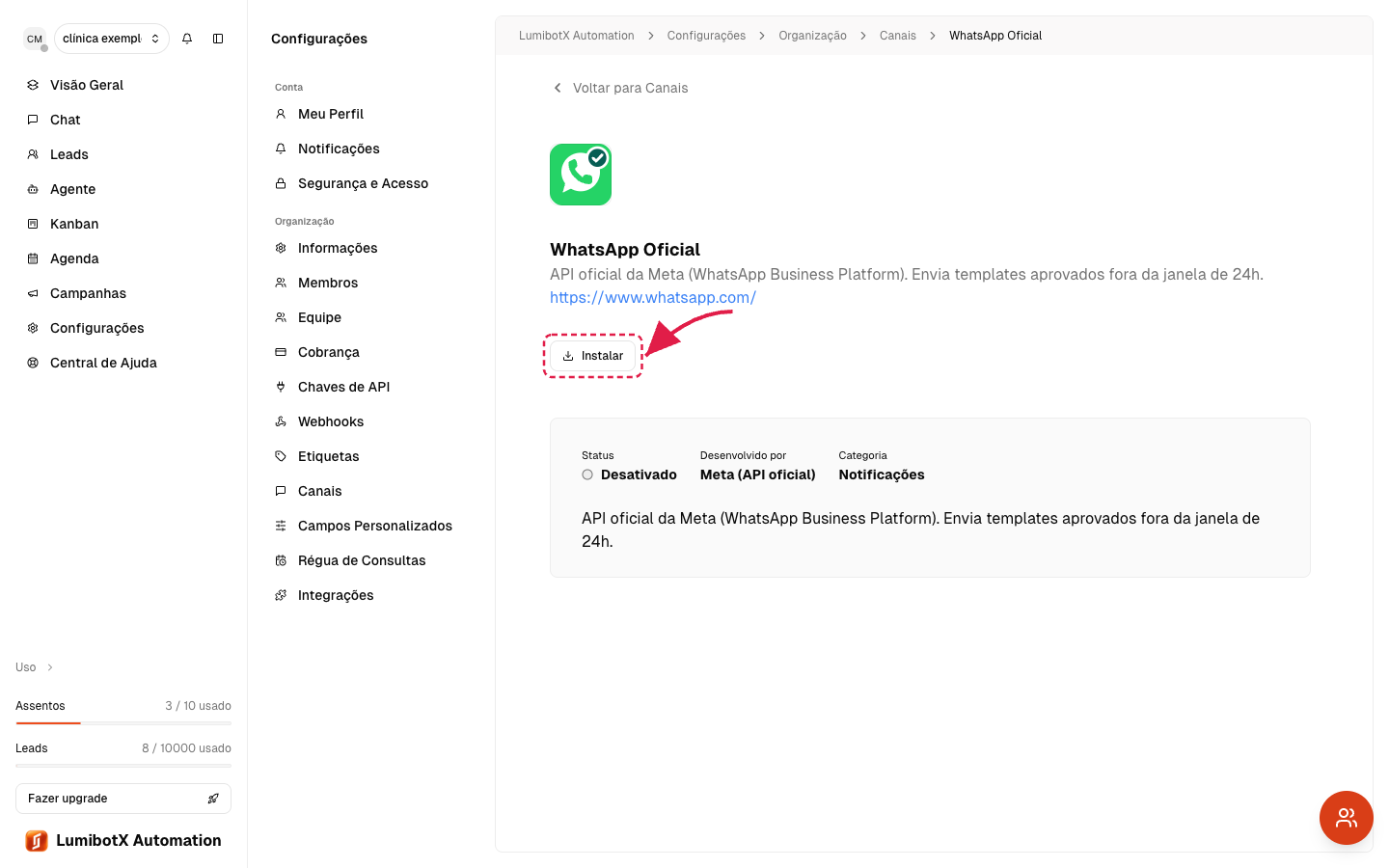This screenshot has width=1389, height=868.
Task: Click the '8 / 10000 usado' leads text
Action: tap(186, 748)
